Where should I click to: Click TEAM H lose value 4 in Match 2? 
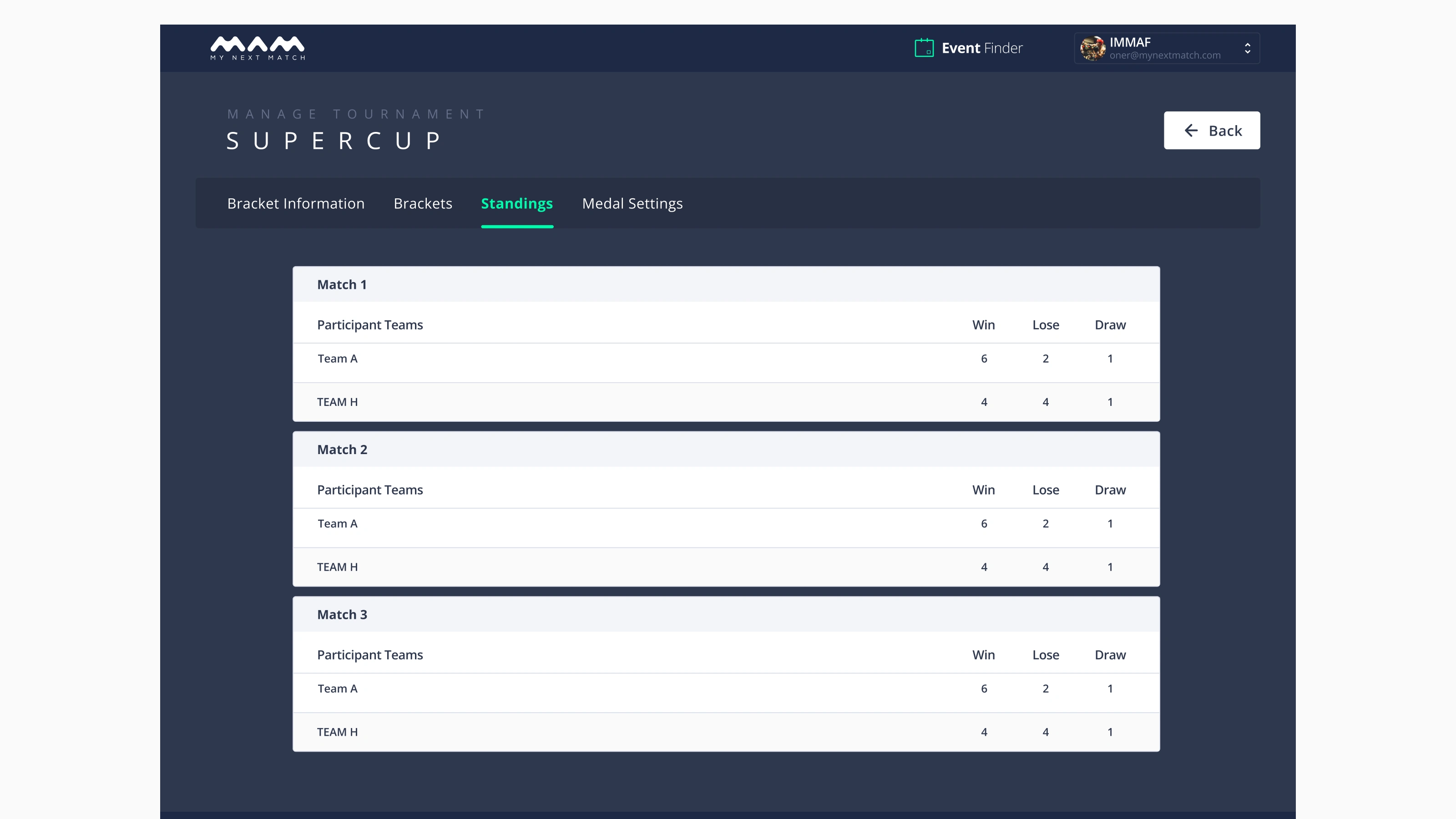coord(1046,567)
